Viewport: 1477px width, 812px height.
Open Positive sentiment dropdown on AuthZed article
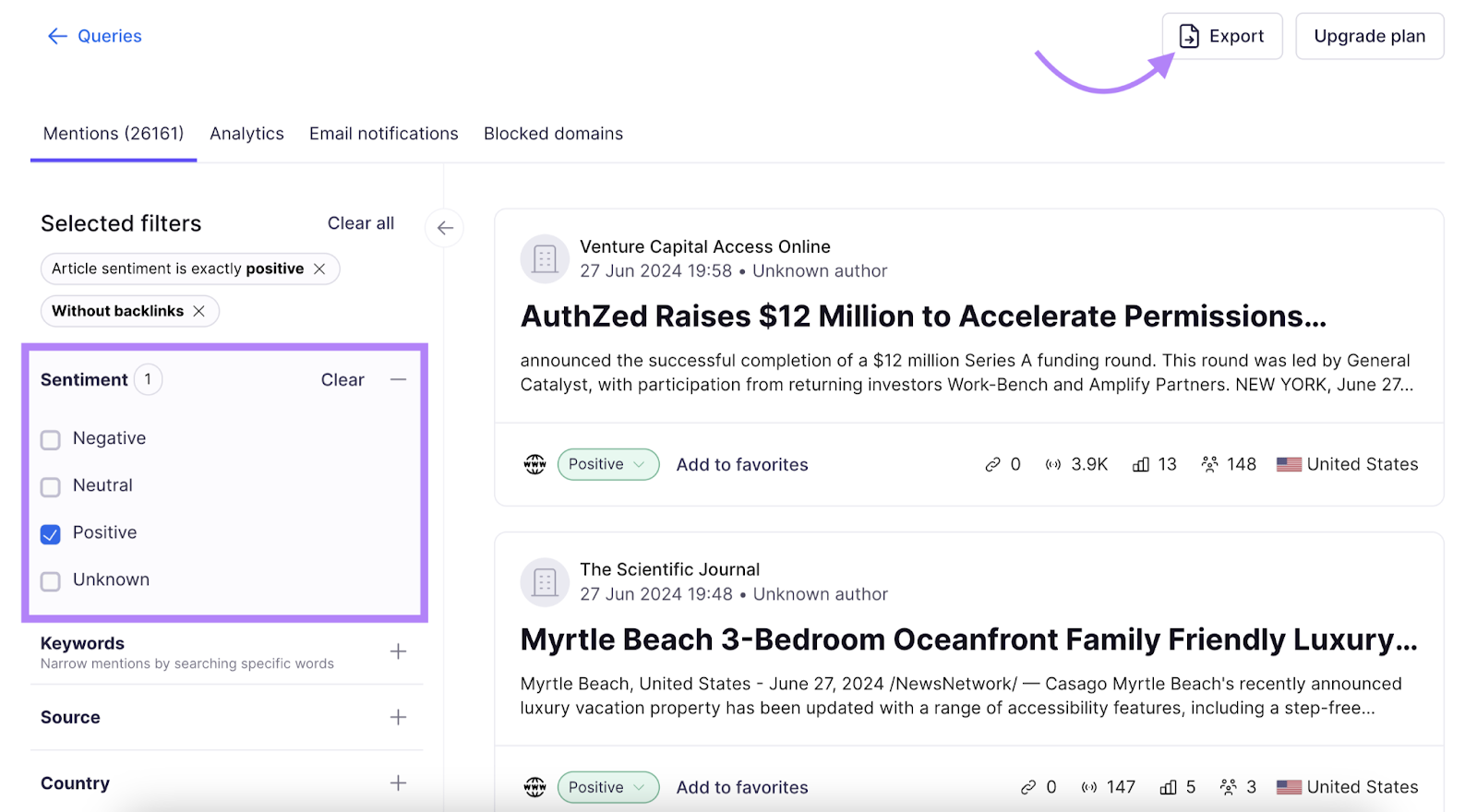(x=607, y=464)
